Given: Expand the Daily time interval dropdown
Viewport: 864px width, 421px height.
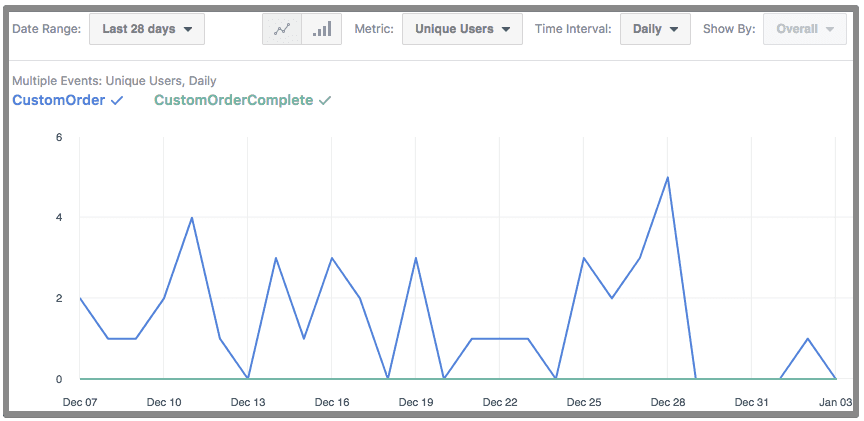Looking at the screenshot, I should (655, 29).
